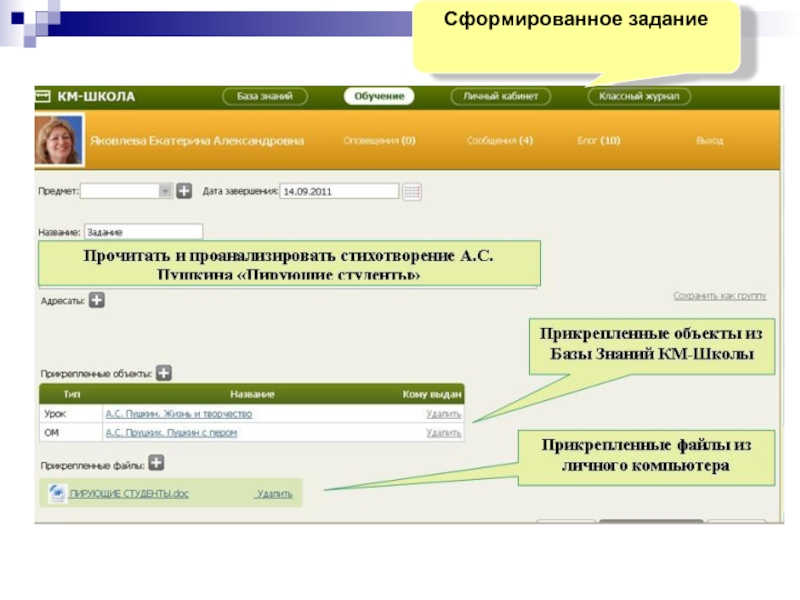Click the Дата завершения date field
The height and width of the screenshot is (600, 800).
pyautogui.click(x=339, y=191)
